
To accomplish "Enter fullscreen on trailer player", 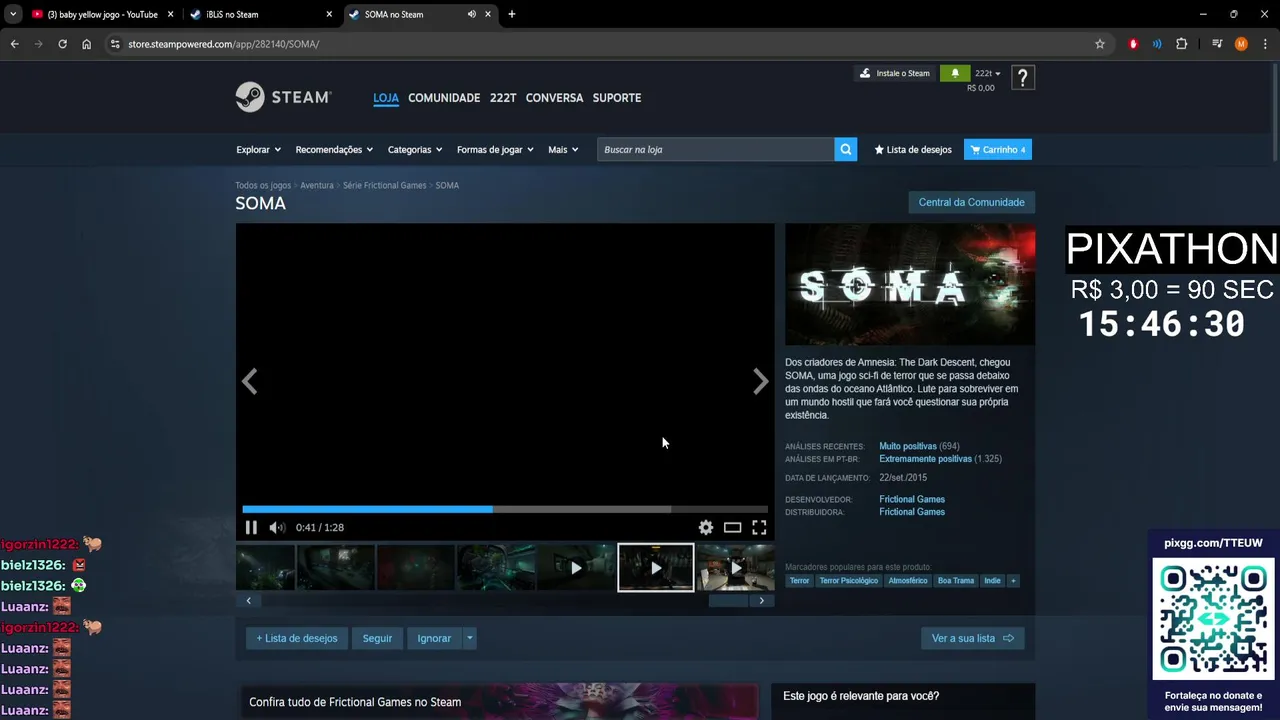I will coord(759,528).
